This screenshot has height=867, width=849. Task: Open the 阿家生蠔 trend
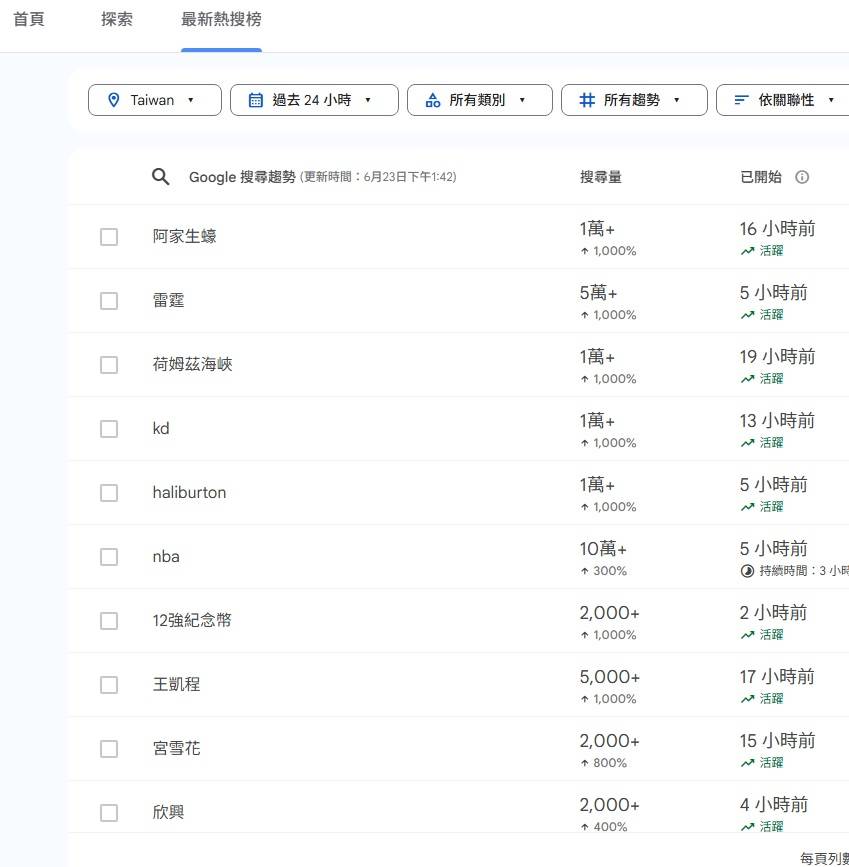point(184,237)
